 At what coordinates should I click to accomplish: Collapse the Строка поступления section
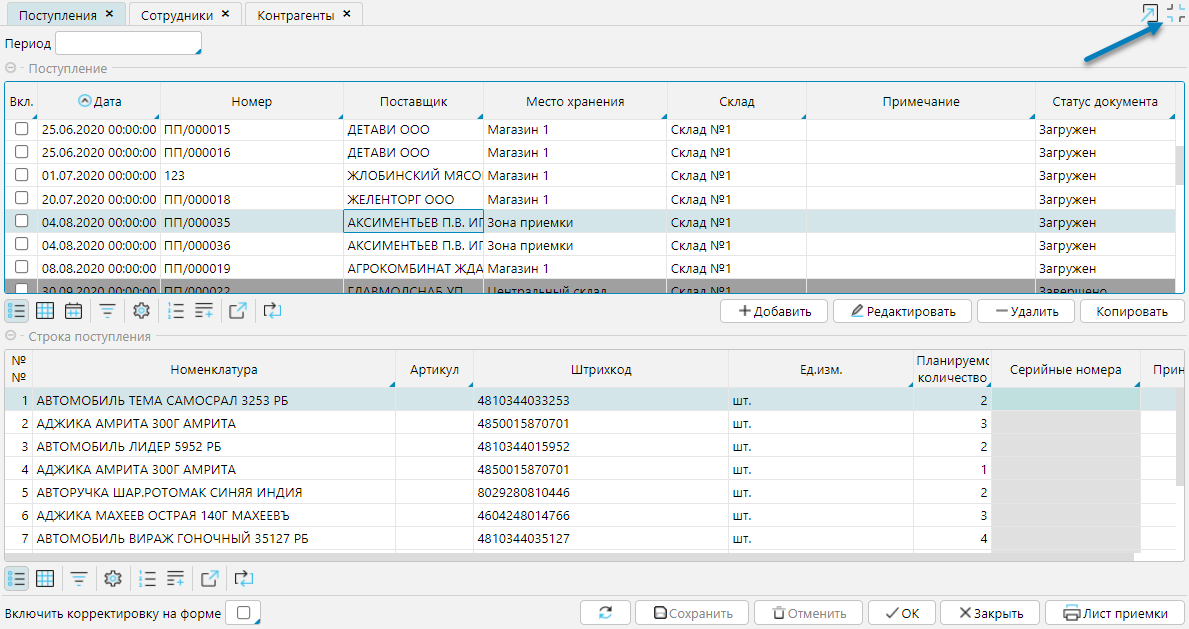click(11, 336)
